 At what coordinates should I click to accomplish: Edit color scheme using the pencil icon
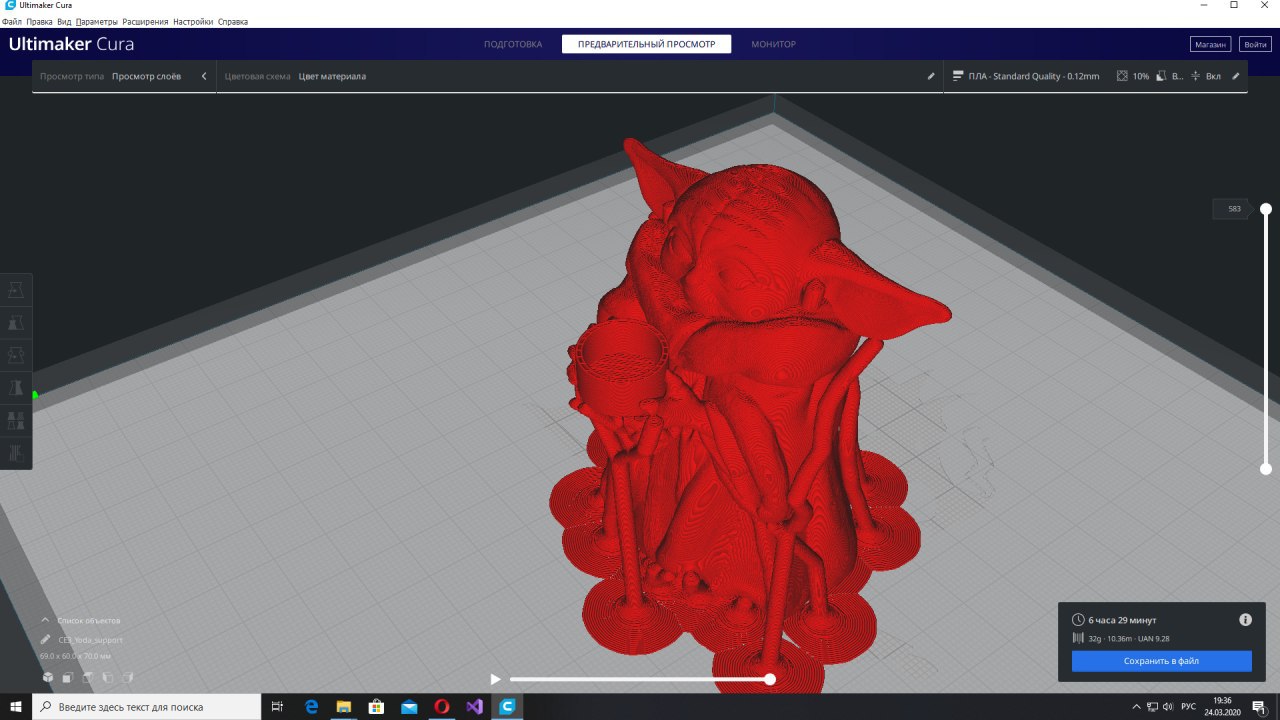(931, 76)
